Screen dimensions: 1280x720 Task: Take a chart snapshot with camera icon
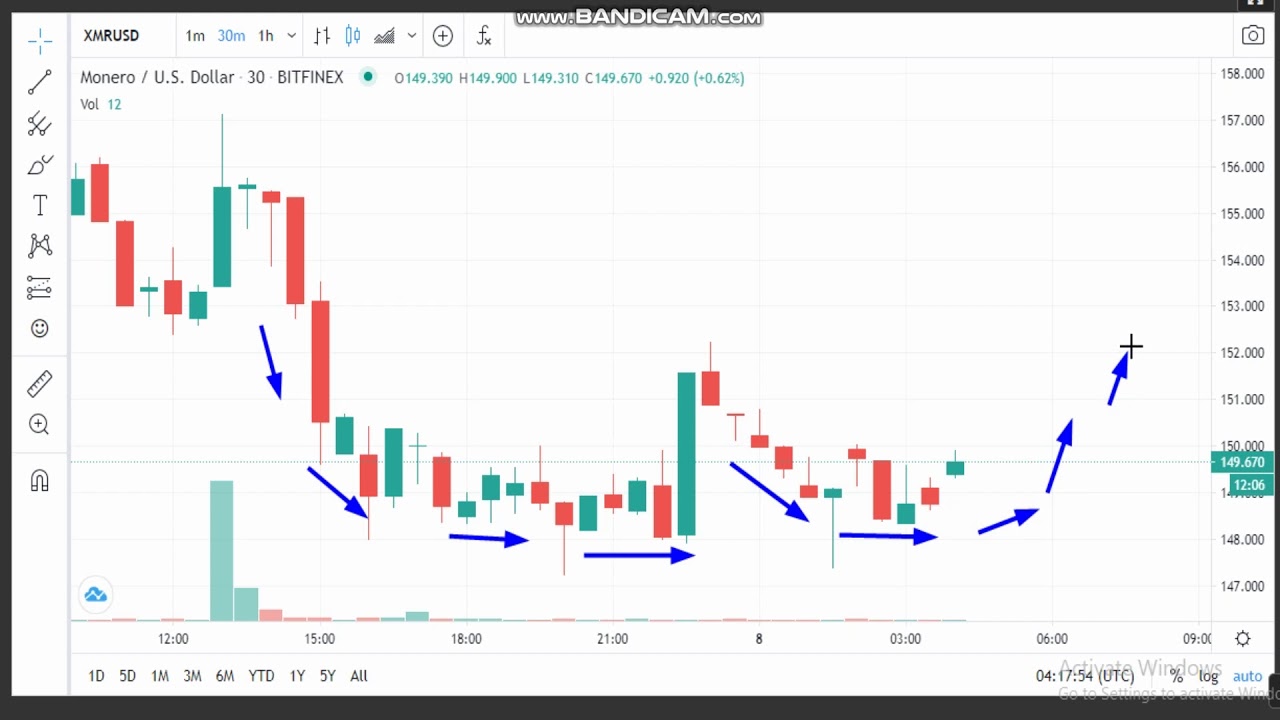point(1253,36)
